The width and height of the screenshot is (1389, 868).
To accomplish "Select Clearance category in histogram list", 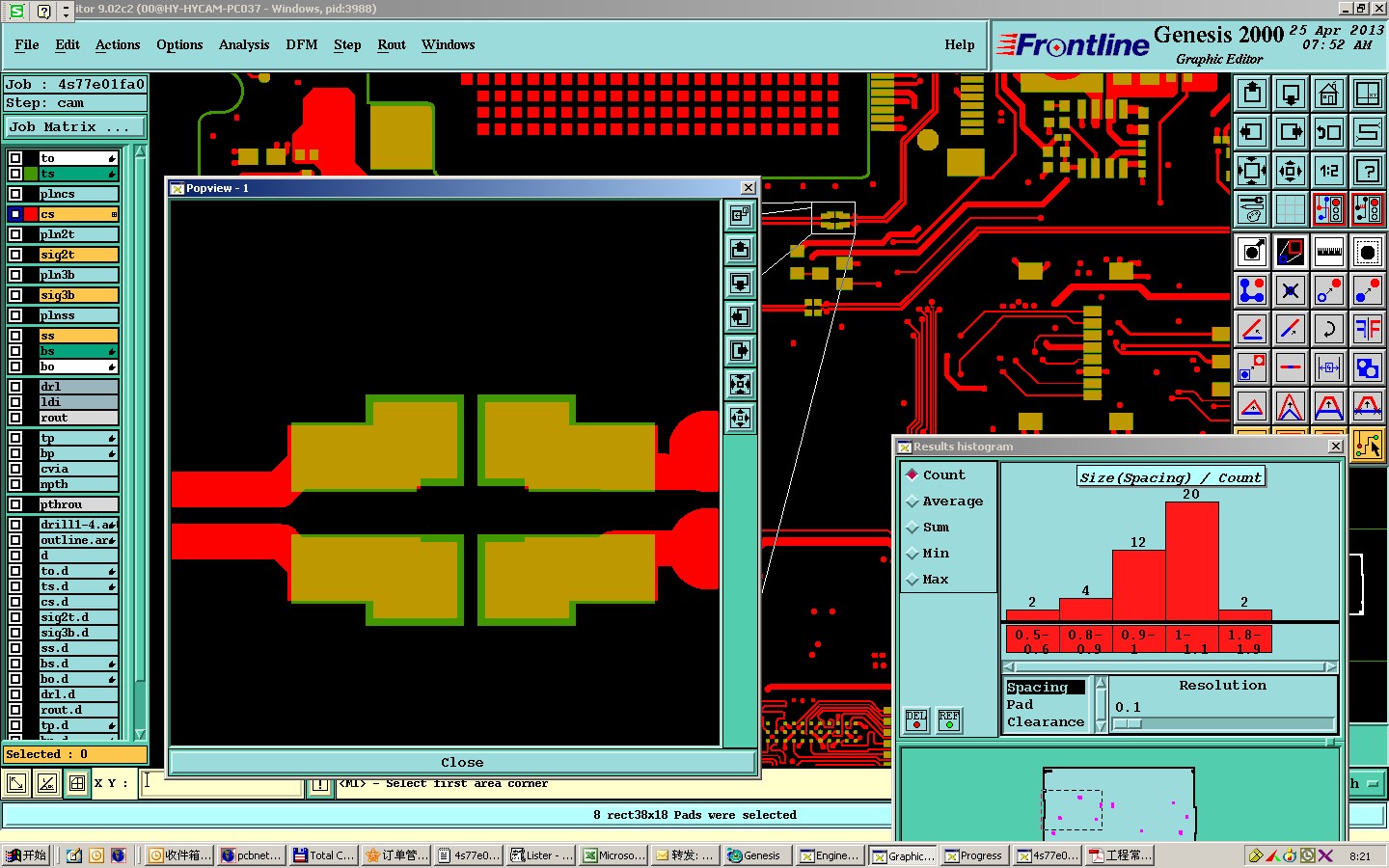I will tap(1046, 721).
